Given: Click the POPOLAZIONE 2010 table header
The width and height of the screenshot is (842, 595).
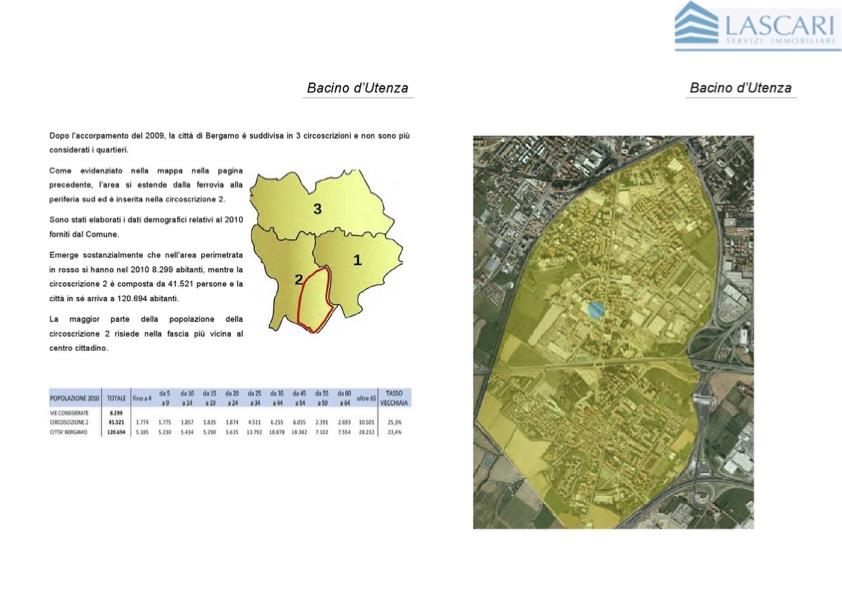Looking at the screenshot, I should click(75, 398).
